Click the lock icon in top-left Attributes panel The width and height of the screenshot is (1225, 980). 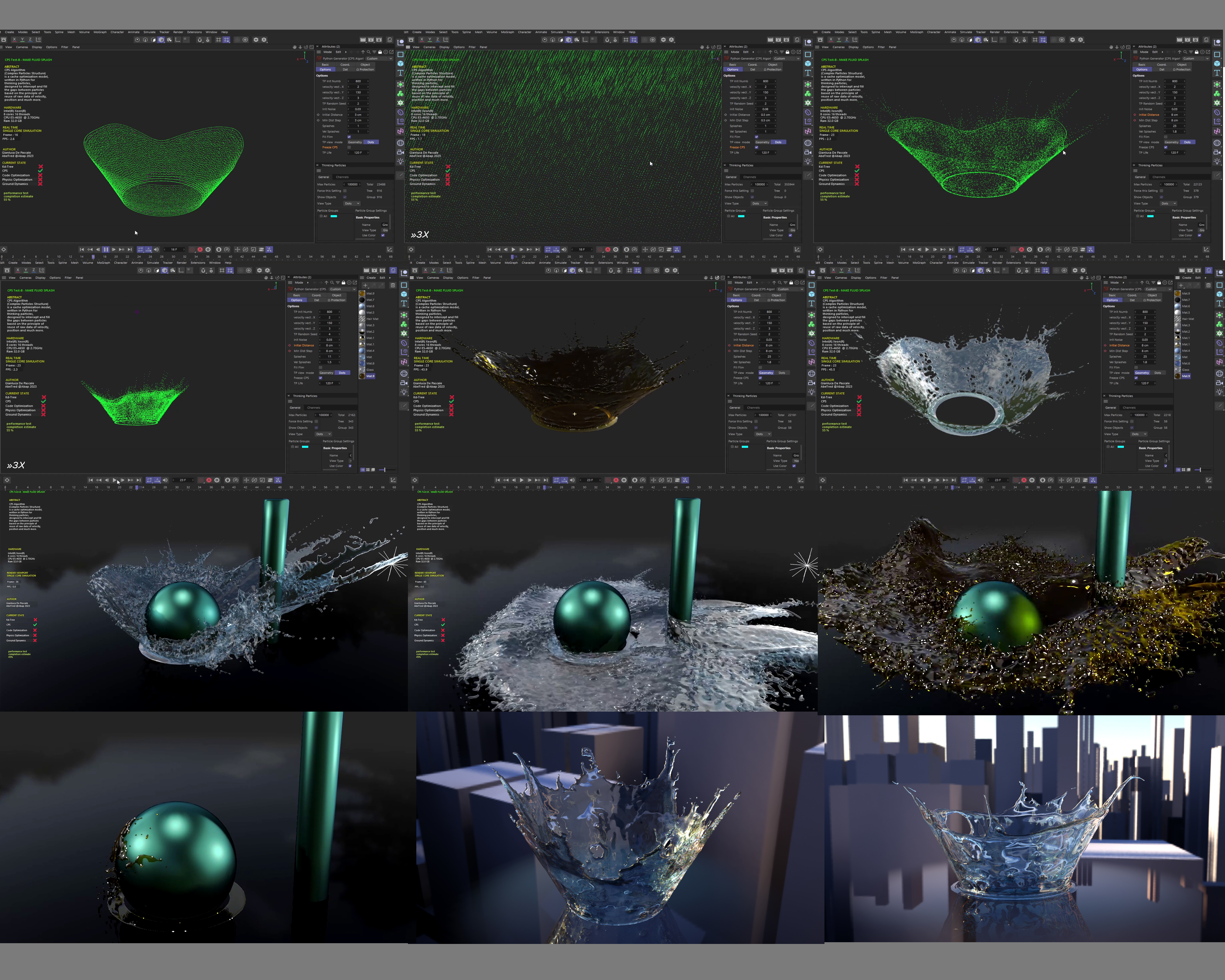point(380,52)
